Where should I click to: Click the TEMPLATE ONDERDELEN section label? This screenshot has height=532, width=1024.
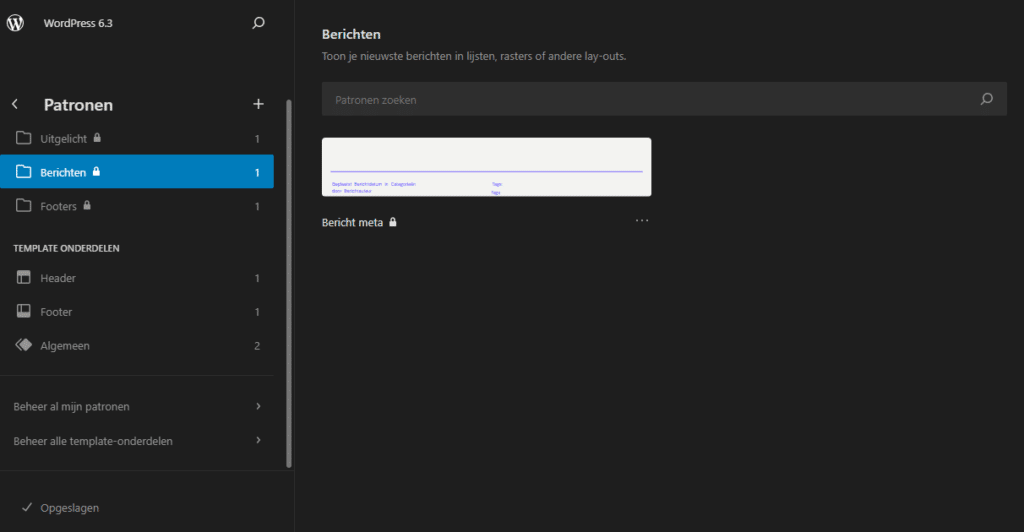[x=66, y=248]
